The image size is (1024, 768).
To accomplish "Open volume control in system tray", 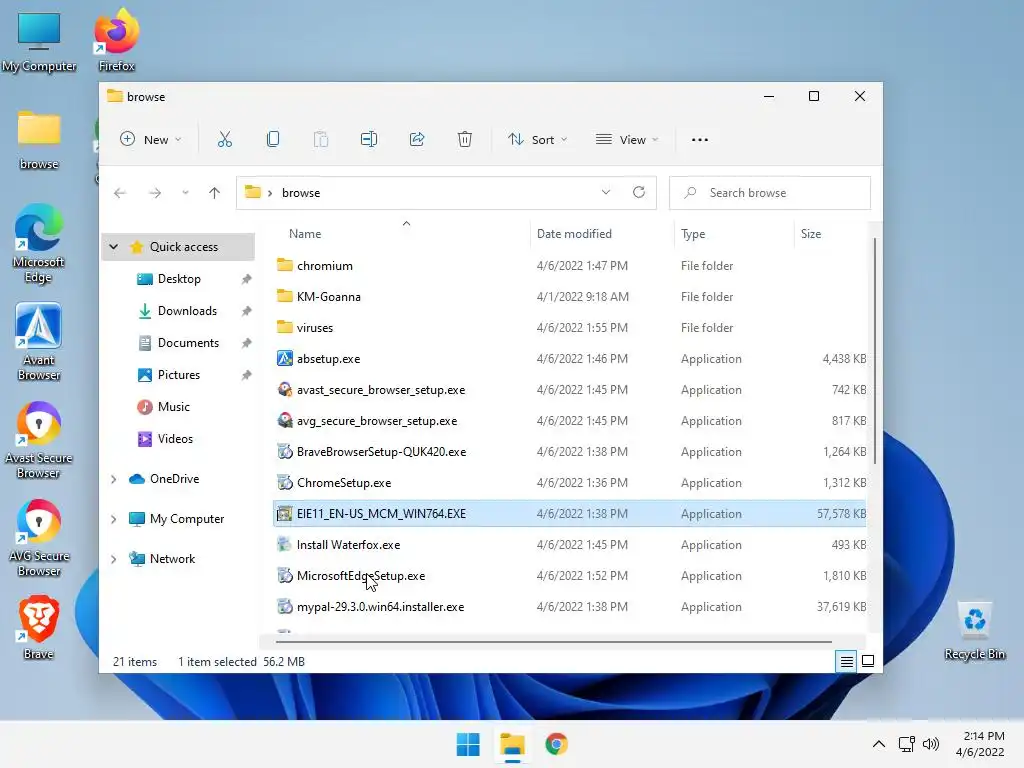I will (931, 744).
